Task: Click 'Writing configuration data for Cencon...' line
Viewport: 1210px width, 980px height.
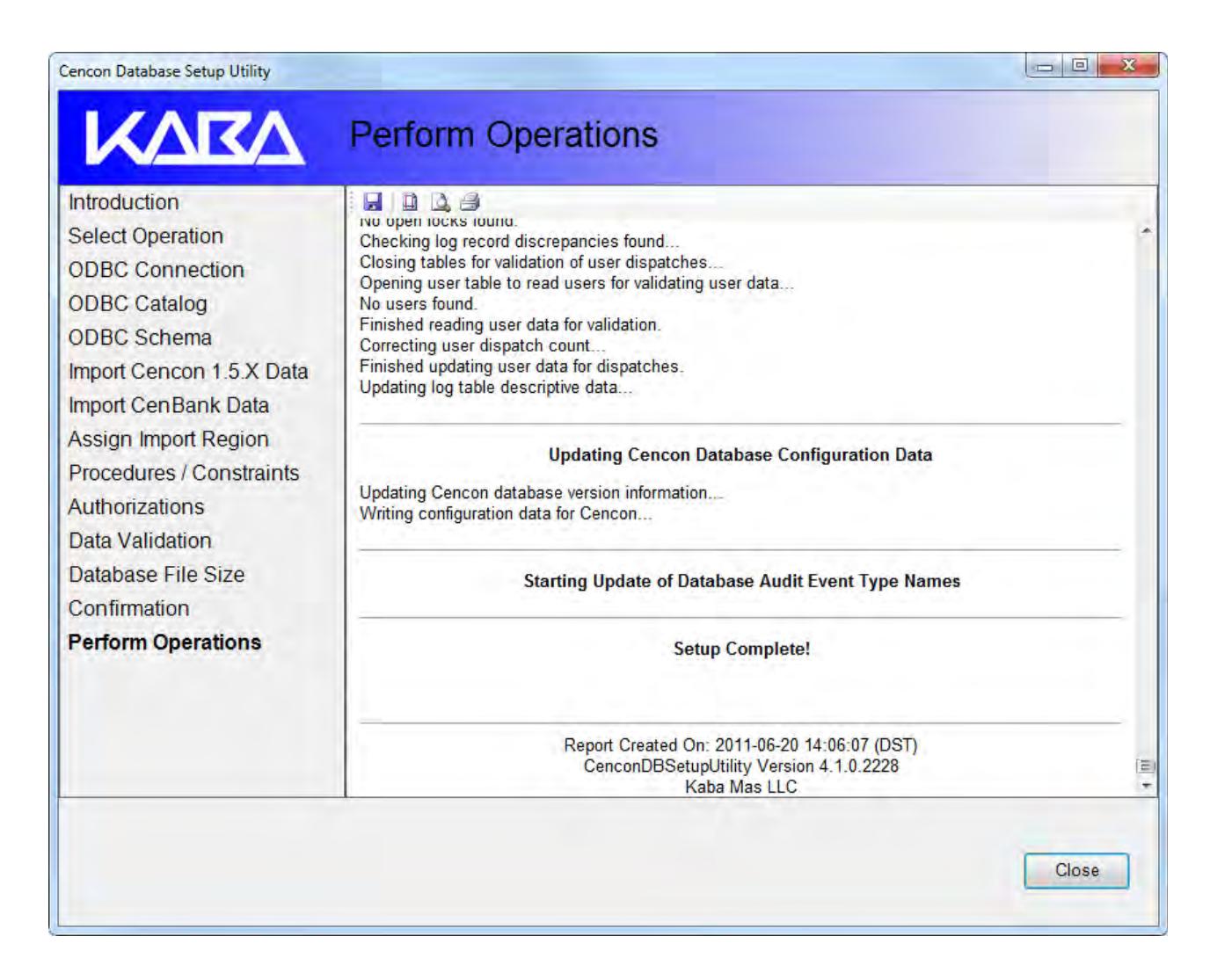Action: pyautogui.click(x=507, y=514)
